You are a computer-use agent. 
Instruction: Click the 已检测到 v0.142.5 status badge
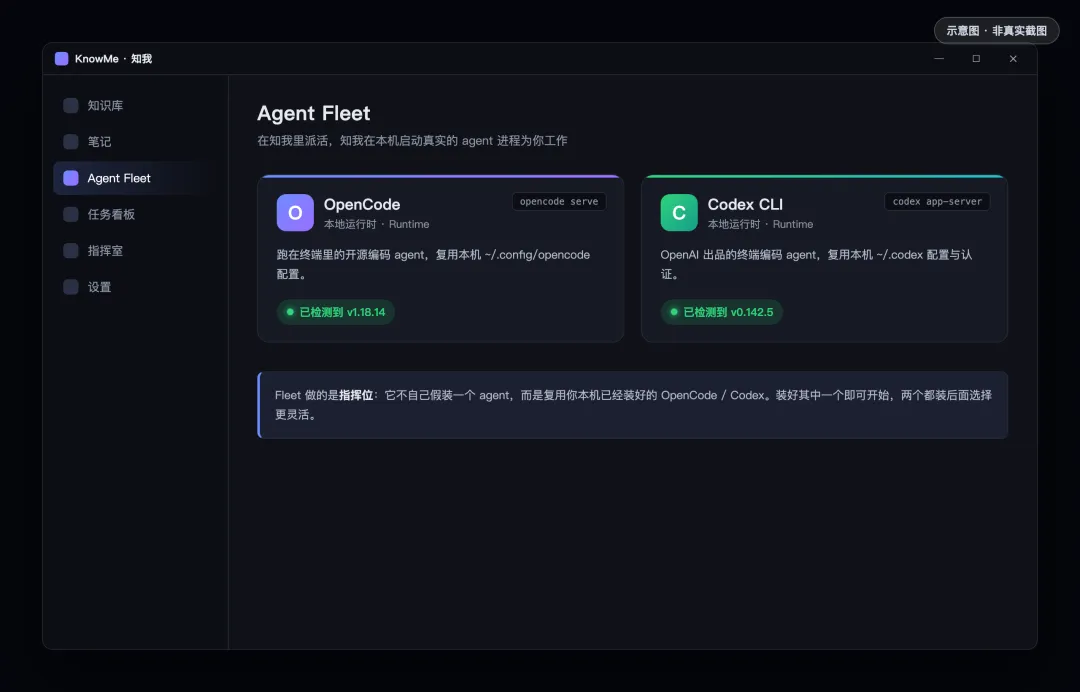[721, 312]
